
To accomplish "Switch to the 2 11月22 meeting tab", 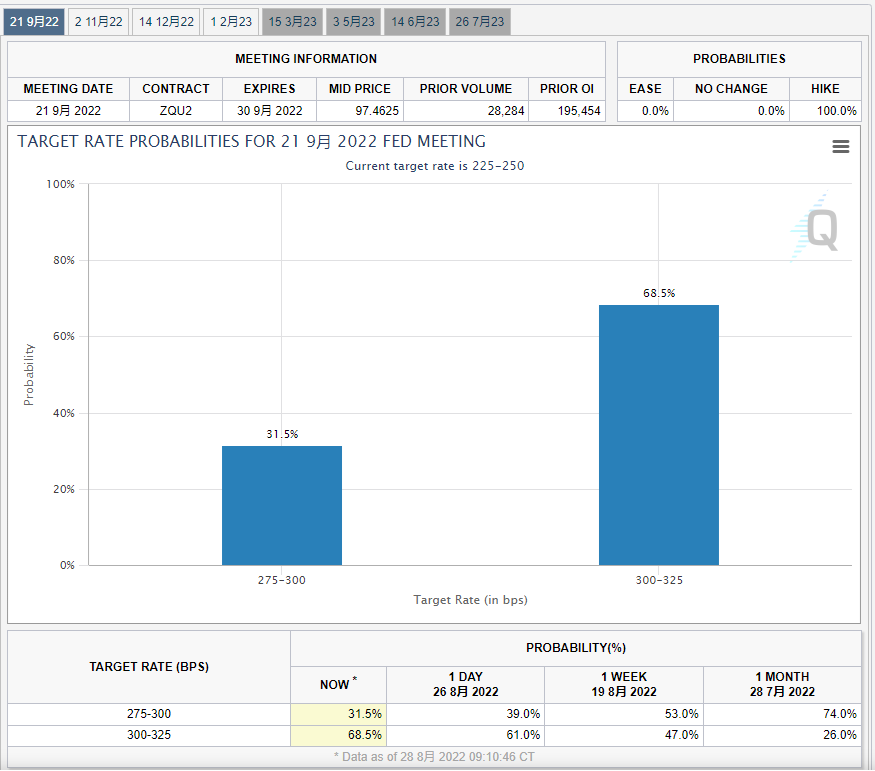I will tap(99, 21).
